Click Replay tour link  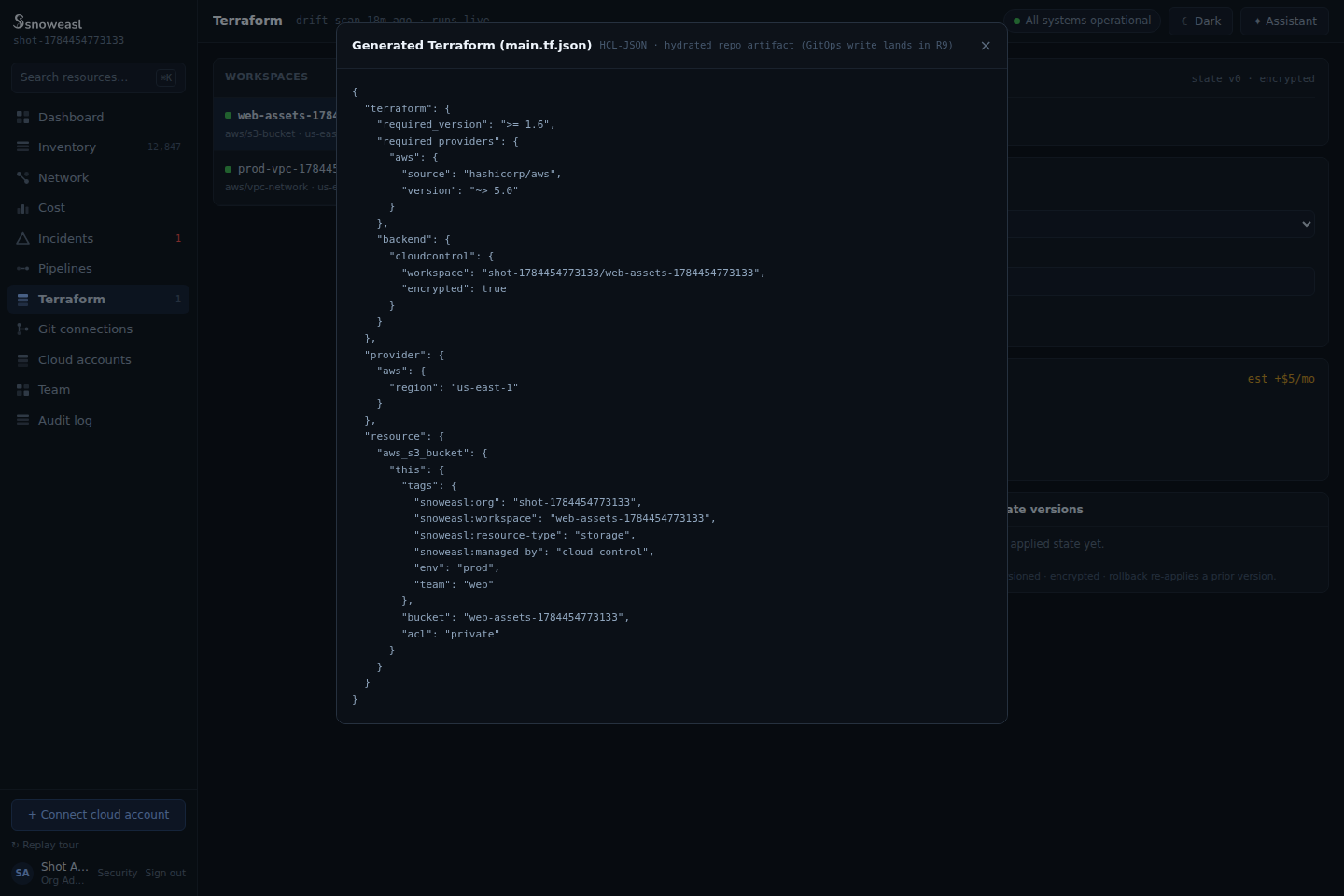pos(45,846)
